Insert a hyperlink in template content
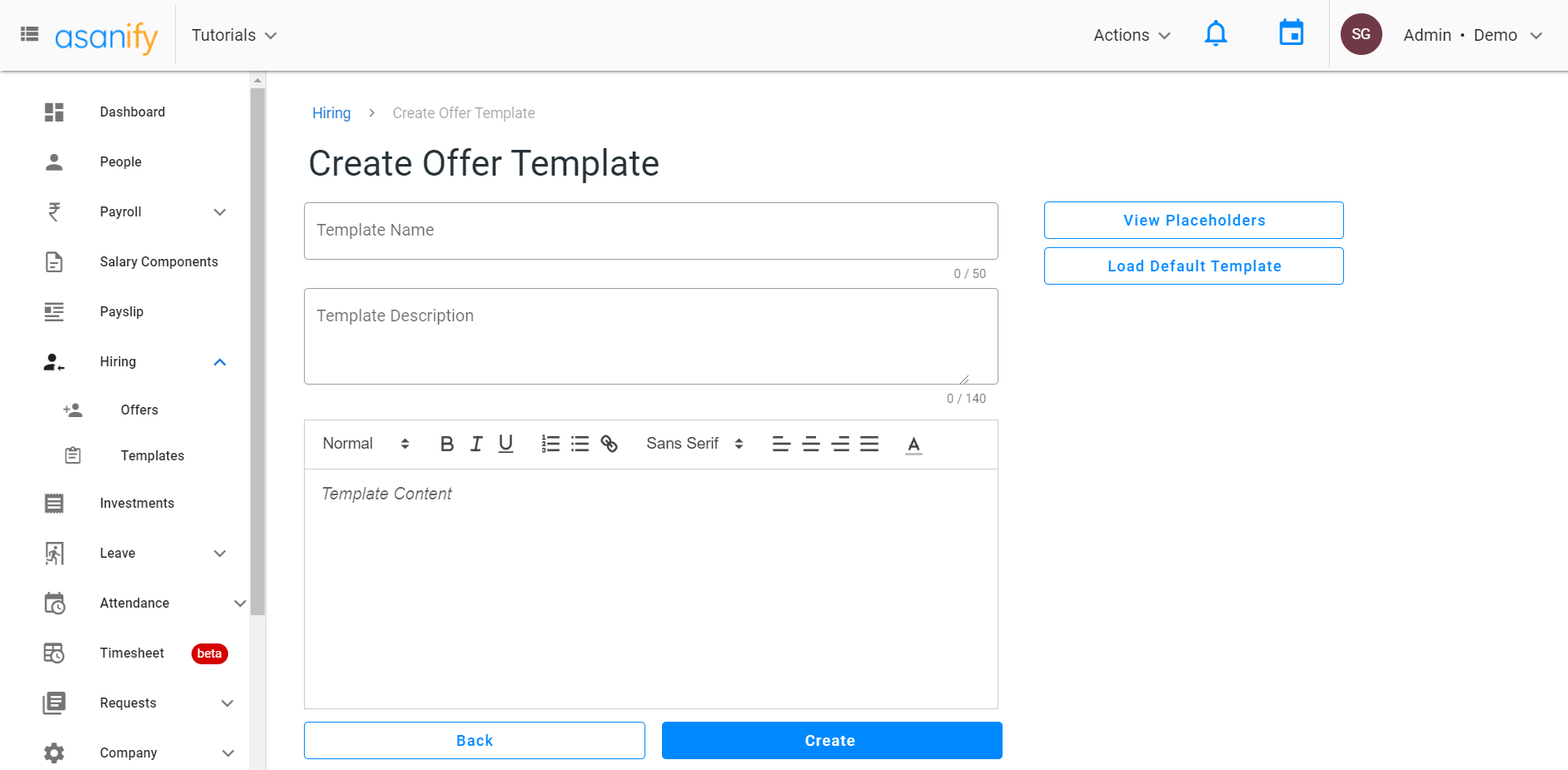The image size is (1568, 770). [x=609, y=444]
